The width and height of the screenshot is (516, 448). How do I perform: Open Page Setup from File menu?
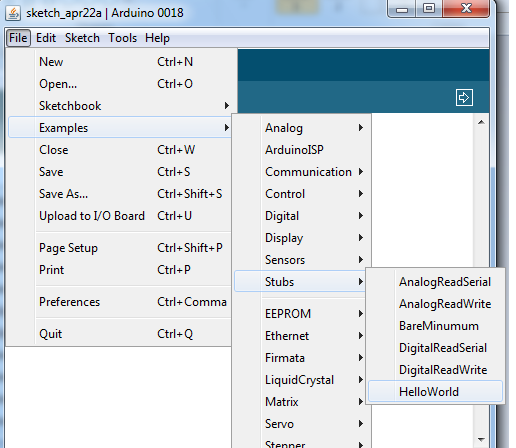pos(120,248)
